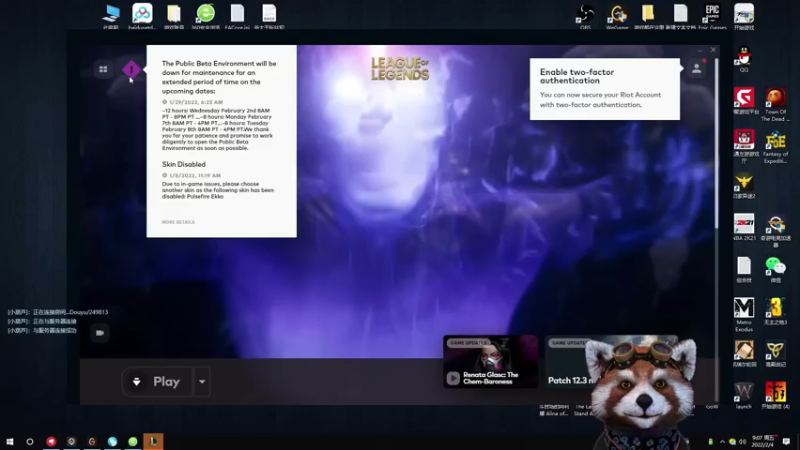This screenshot has height=450, width=800.
Task: Open the FACore.ini file icon
Action: click(237, 16)
